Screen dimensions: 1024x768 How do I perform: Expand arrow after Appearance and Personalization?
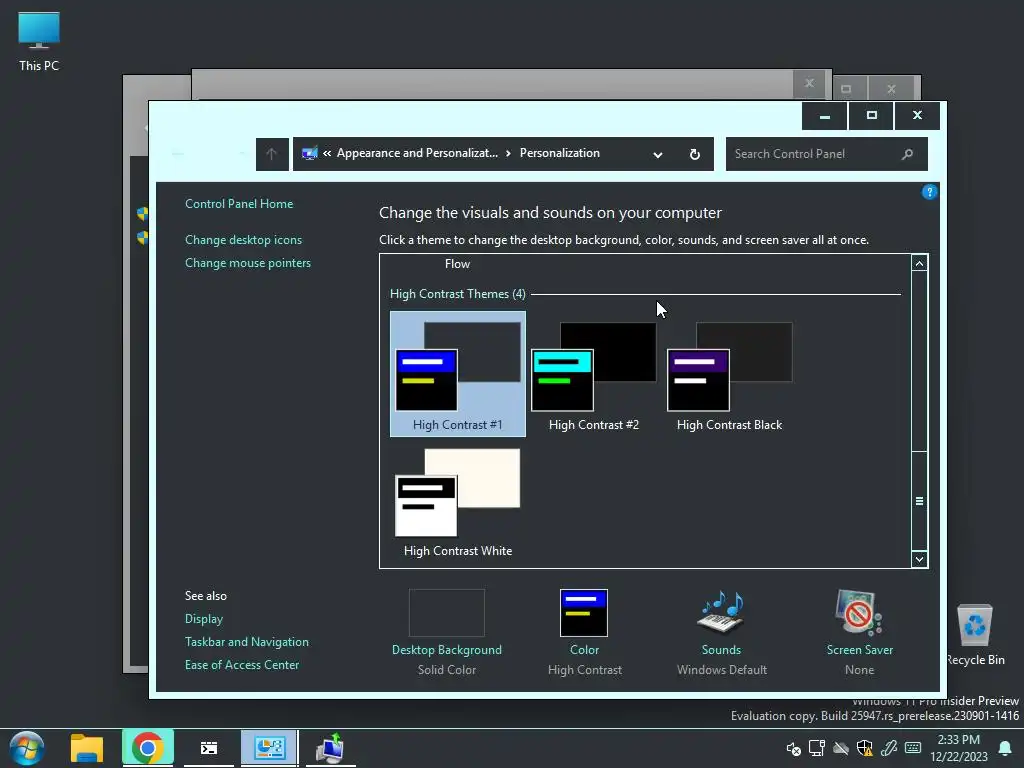tap(508, 153)
